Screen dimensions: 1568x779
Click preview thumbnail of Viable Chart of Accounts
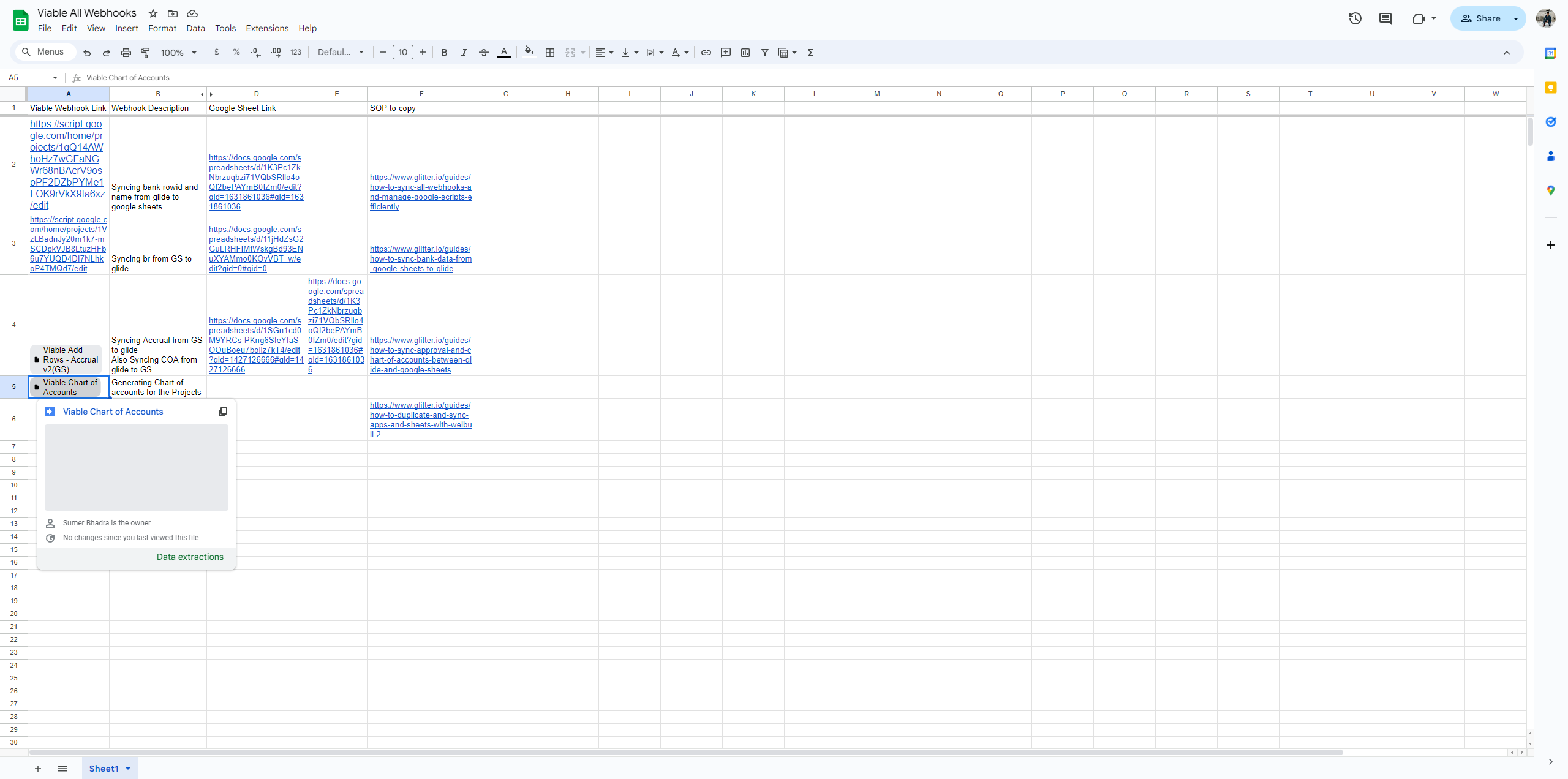click(x=137, y=467)
